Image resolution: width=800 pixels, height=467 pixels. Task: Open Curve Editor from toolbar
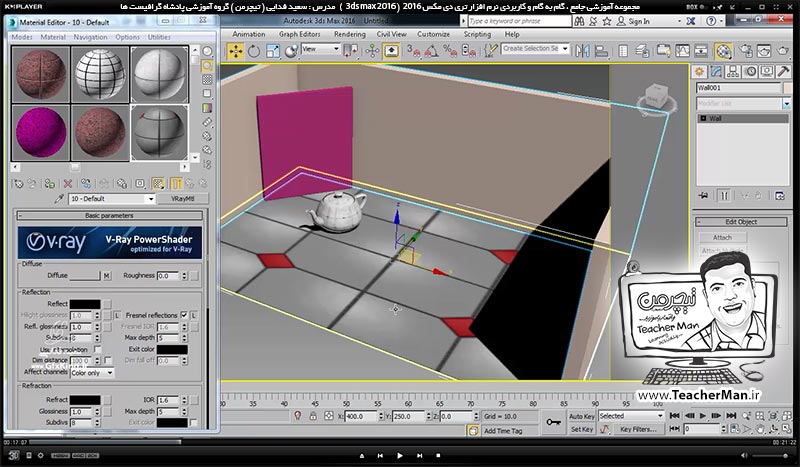coord(682,51)
